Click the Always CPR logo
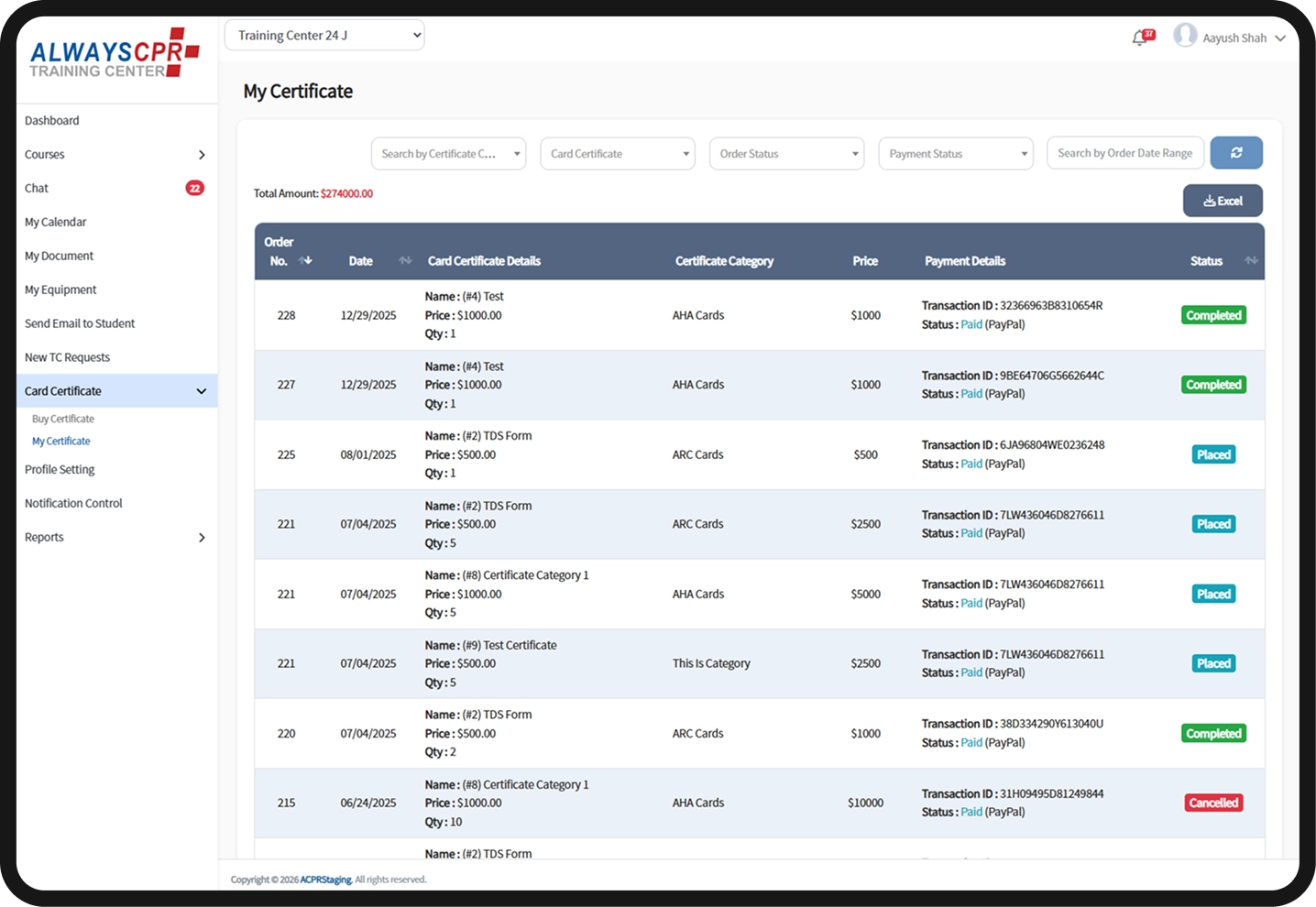This screenshot has width=1316, height=907. [115, 53]
